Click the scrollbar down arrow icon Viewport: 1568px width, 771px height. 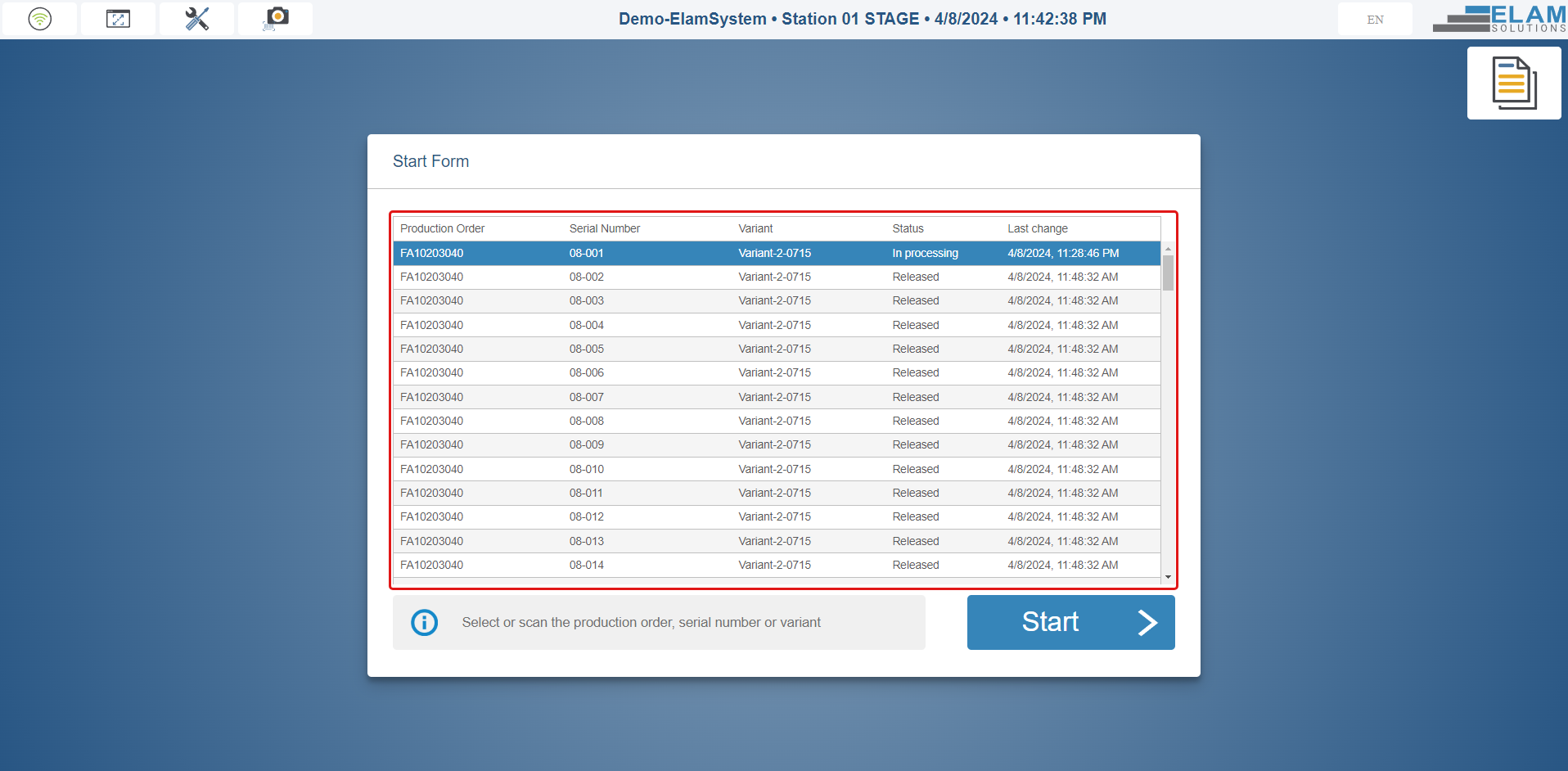coord(1168,576)
